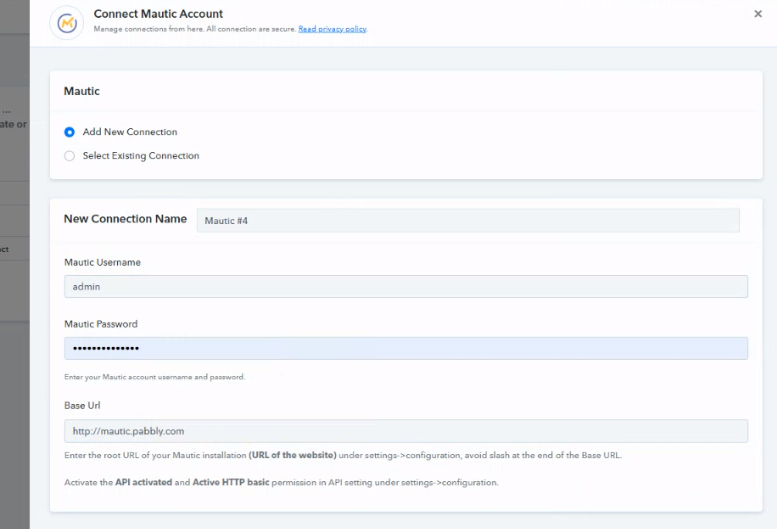The height and width of the screenshot is (529, 777).
Task: Click into the Mautic Password field
Action: click(x=406, y=348)
